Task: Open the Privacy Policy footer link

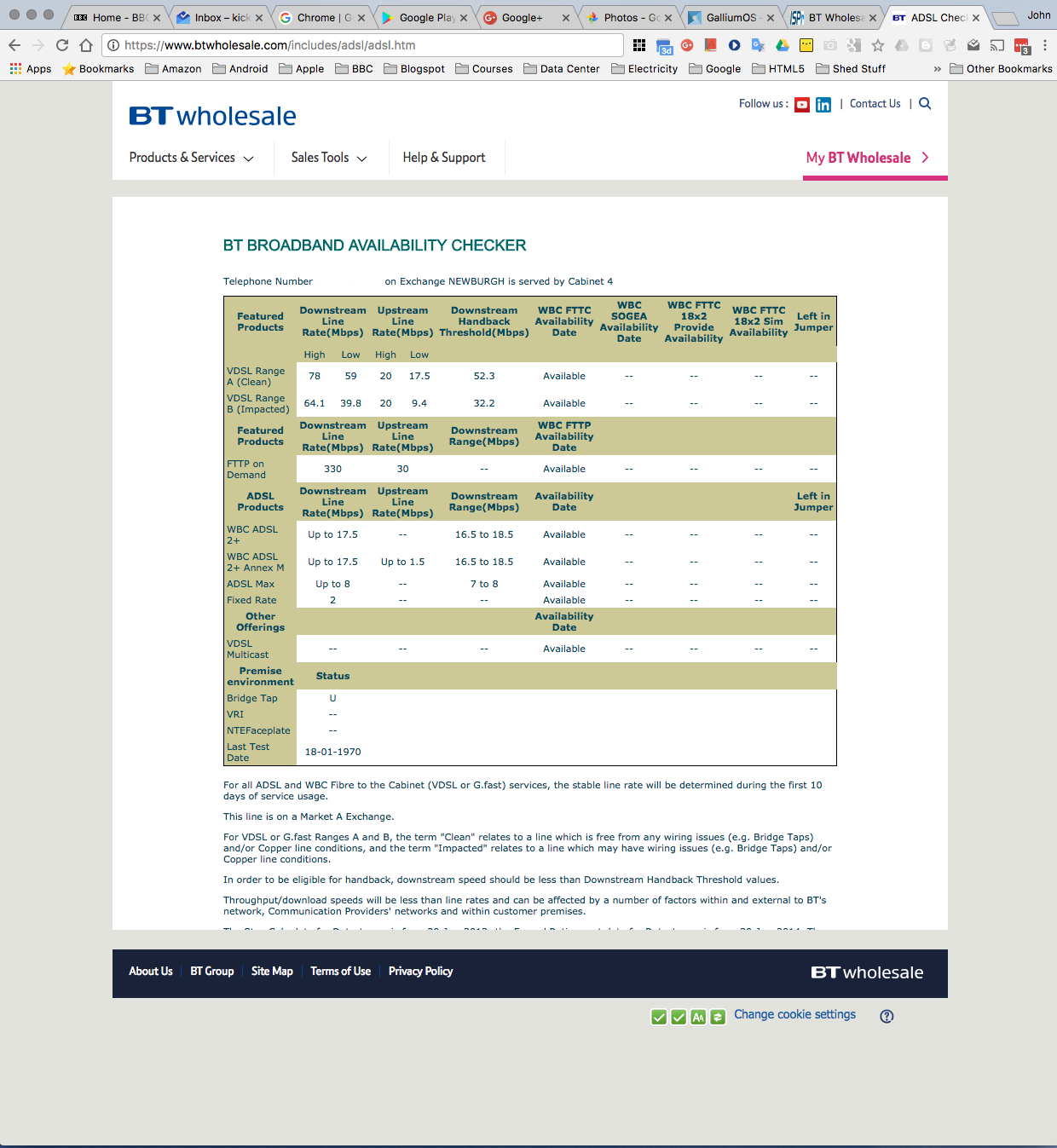Action: 420,971
